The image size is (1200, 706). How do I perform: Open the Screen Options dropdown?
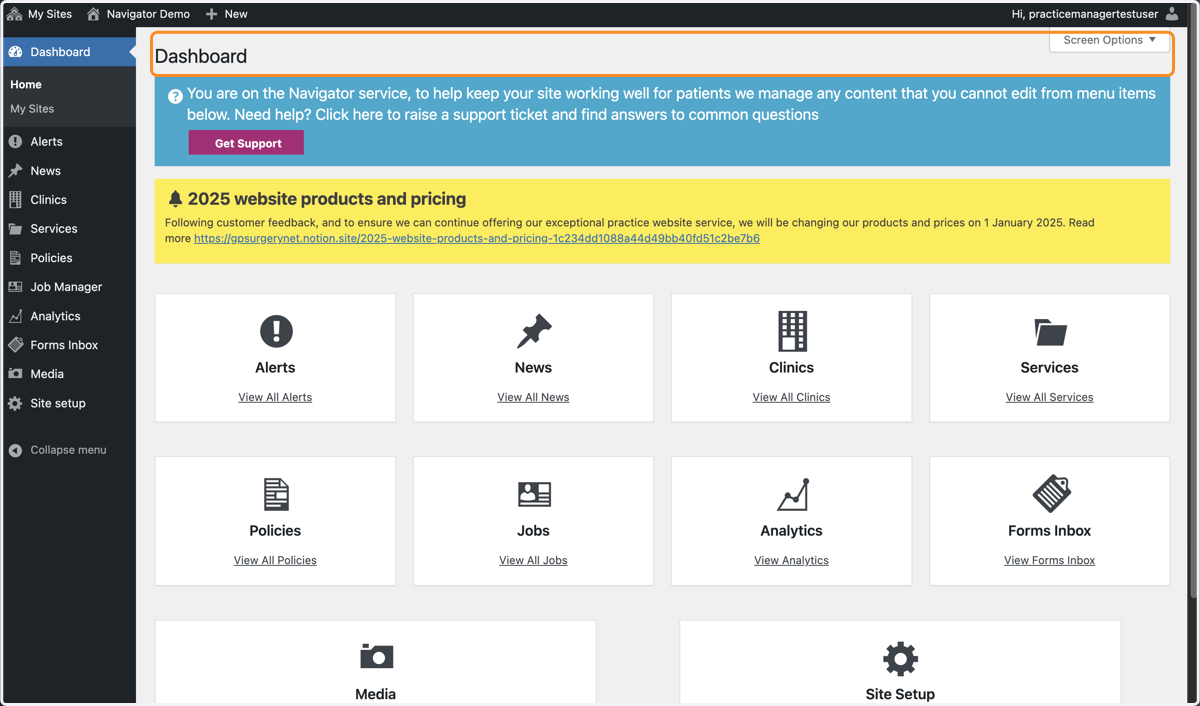(1109, 40)
